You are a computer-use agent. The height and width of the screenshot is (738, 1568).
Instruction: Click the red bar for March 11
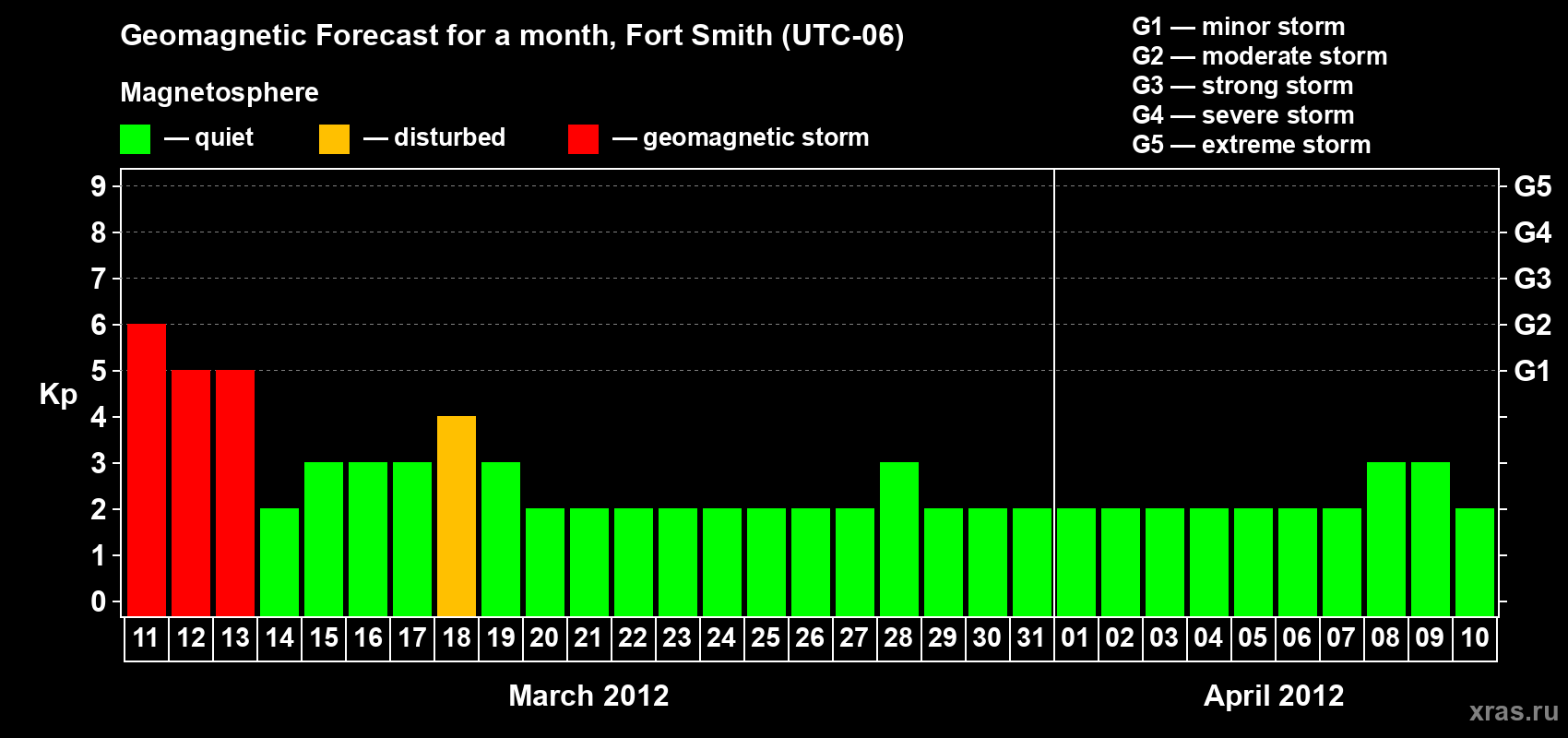pyautogui.click(x=147, y=470)
